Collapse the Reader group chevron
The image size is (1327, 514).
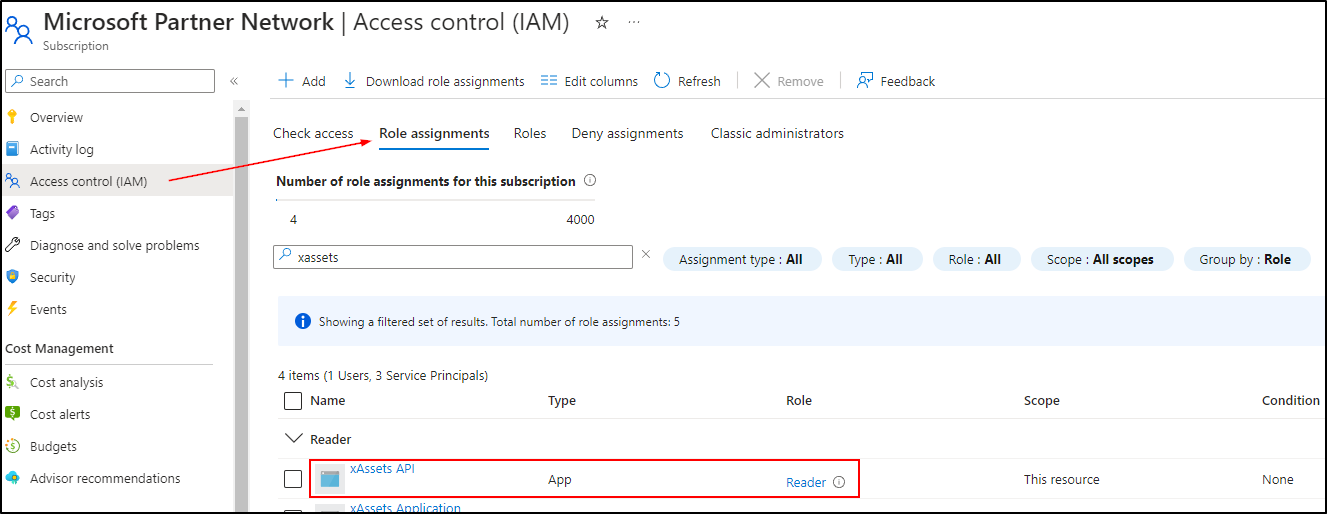(293, 439)
